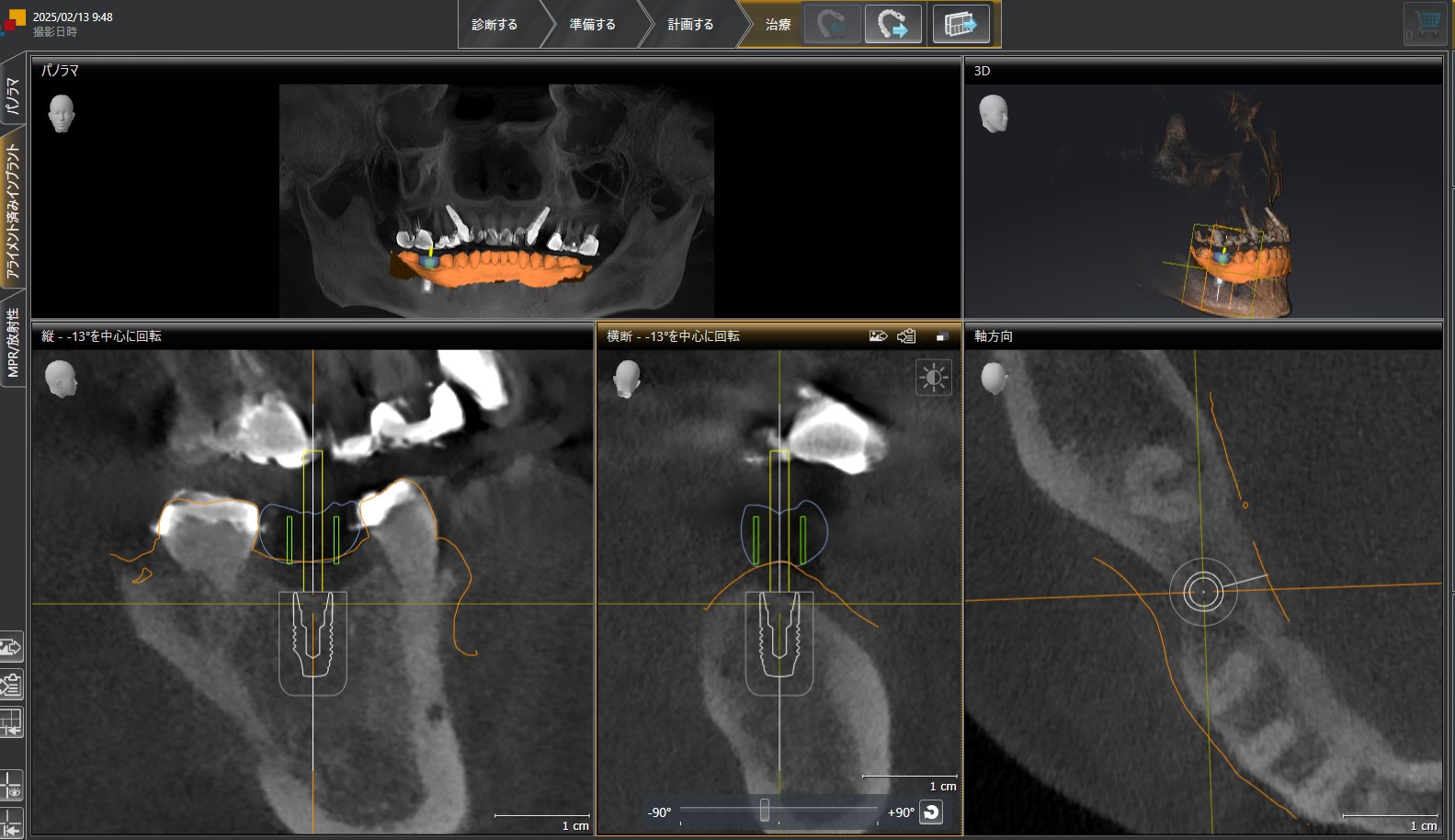
Task: Go to the 計画する step
Action: click(x=690, y=25)
